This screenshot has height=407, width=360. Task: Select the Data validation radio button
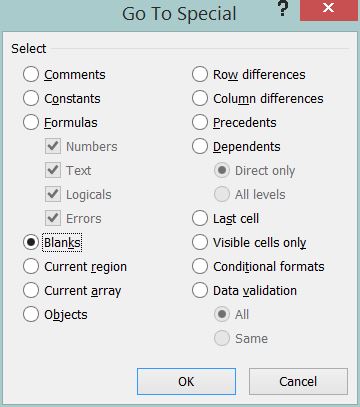(x=200, y=290)
